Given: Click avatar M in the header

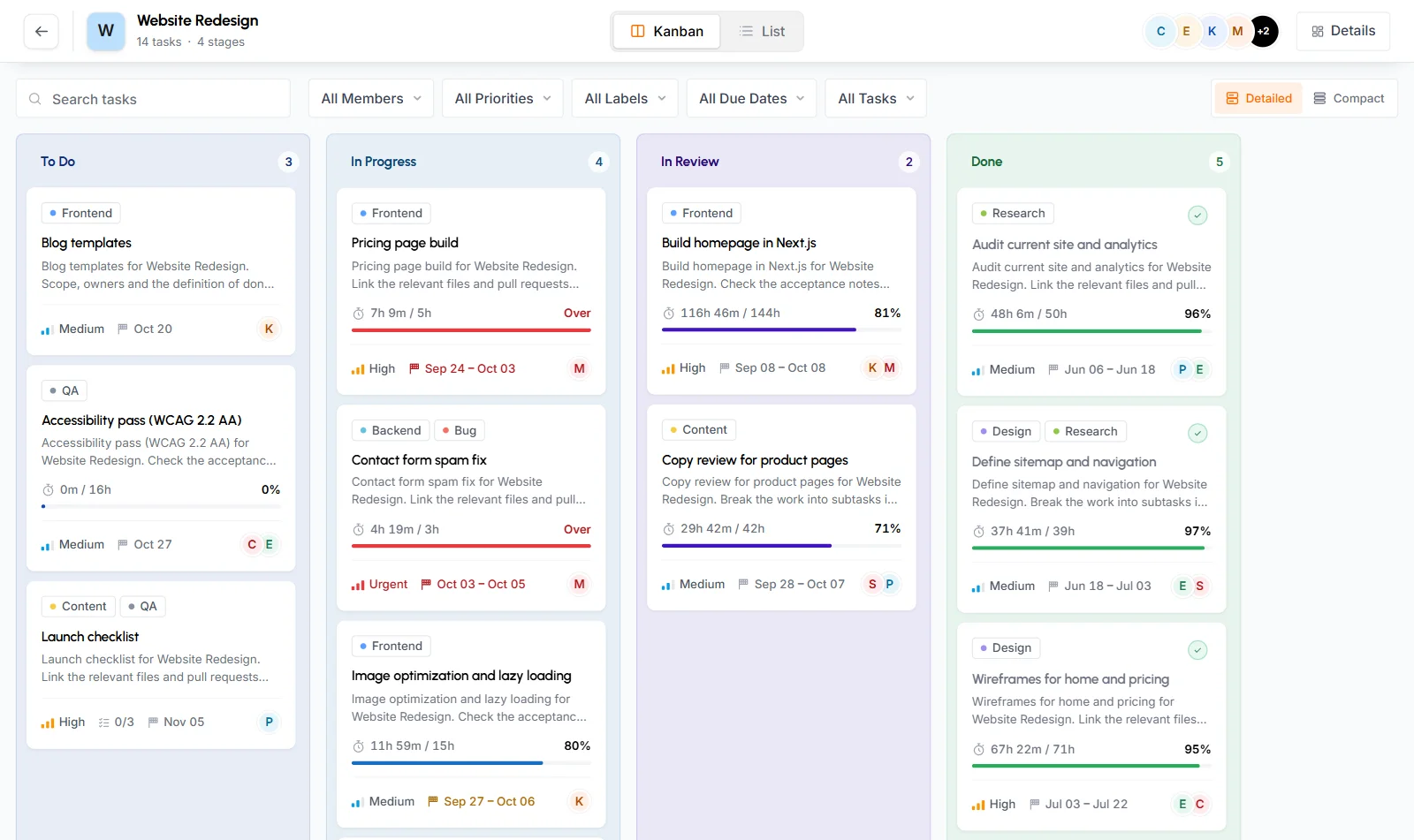Looking at the screenshot, I should tap(1237, 31).
